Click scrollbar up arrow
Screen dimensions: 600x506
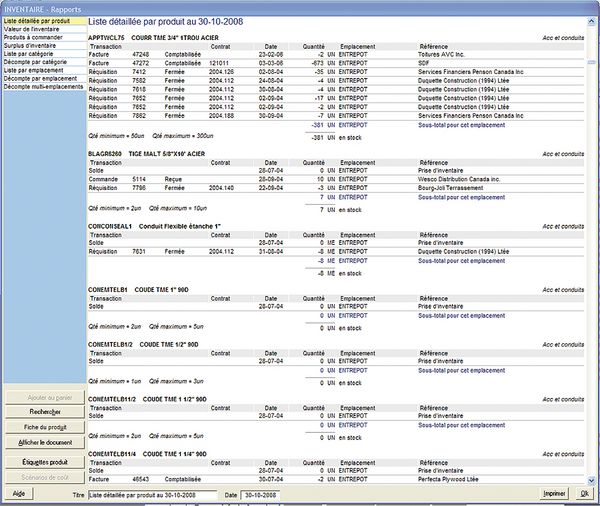tap(592, 22)
